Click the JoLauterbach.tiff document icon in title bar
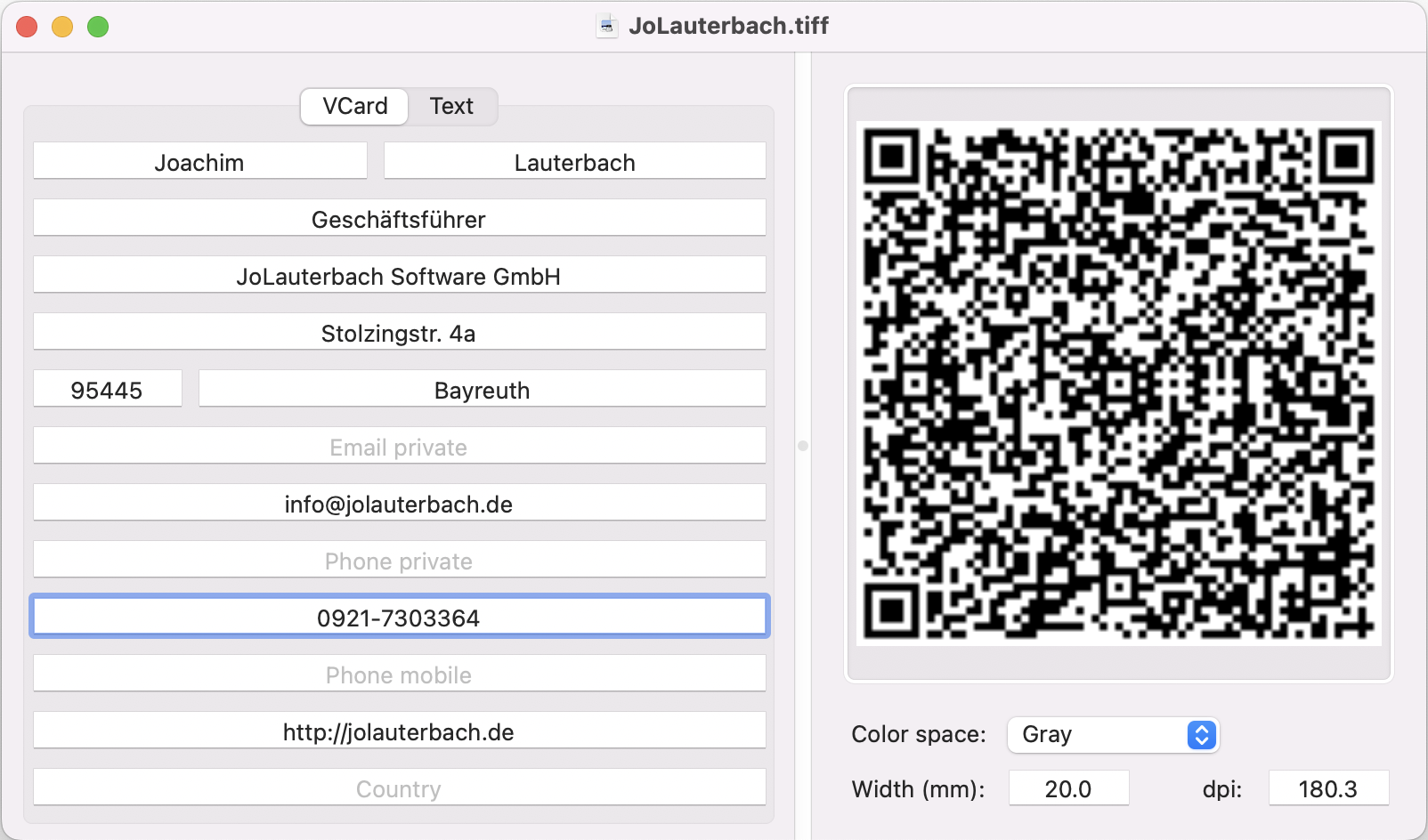1428x840 pixels. 607,26
